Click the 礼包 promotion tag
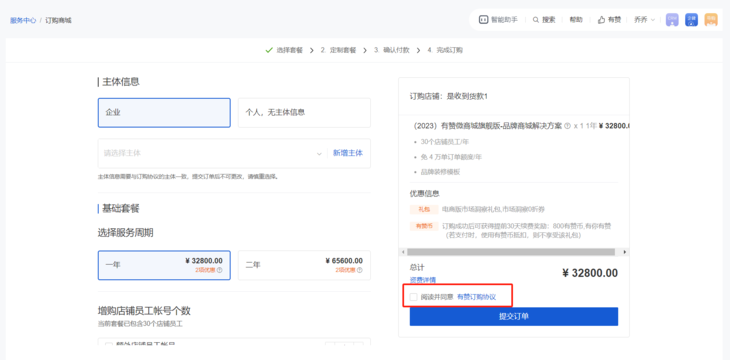Screen dimensions: 730x360 pyautogui.click(x=424, y=210)
